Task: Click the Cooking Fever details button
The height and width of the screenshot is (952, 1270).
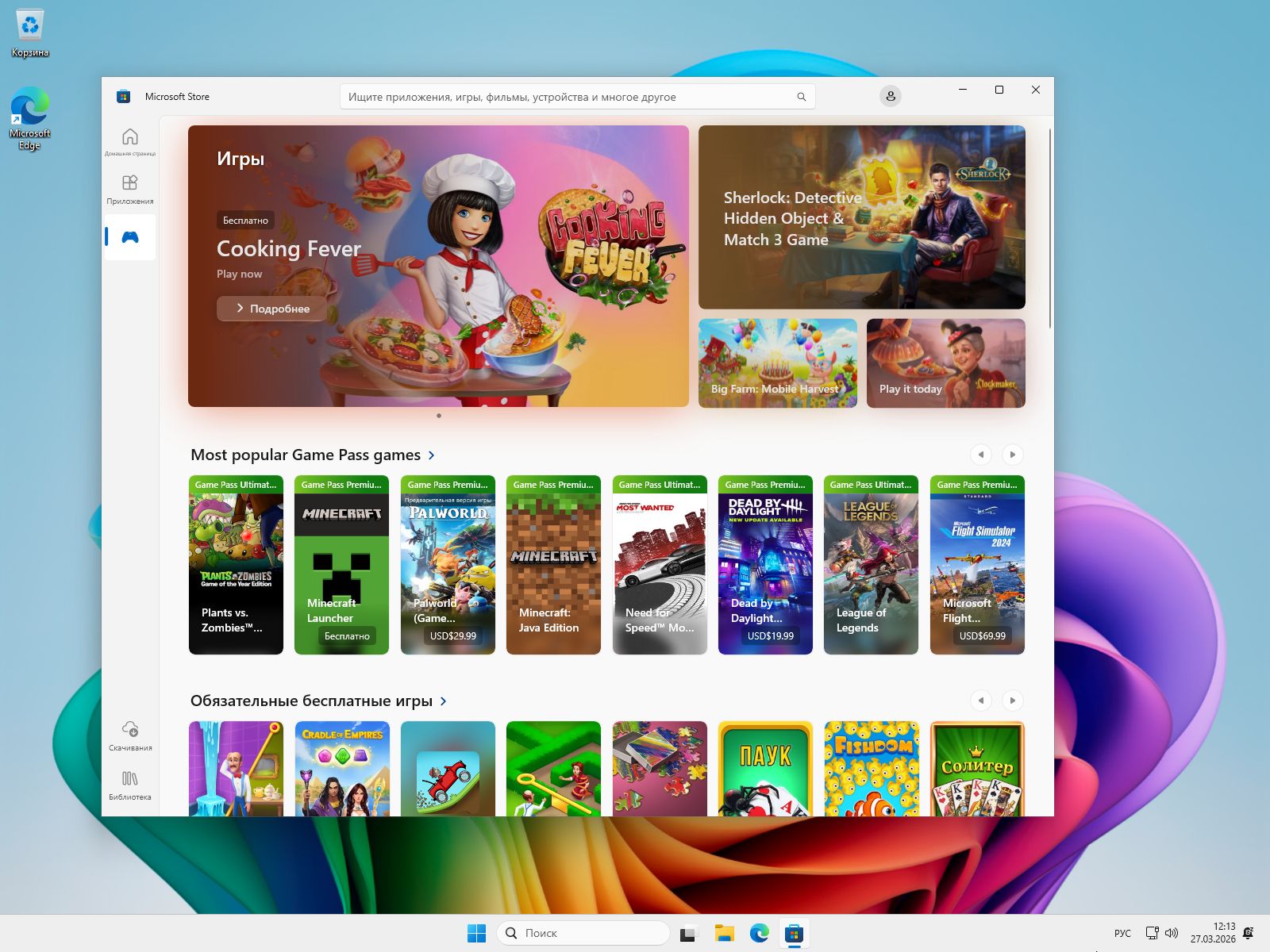Action: [271, 309]
